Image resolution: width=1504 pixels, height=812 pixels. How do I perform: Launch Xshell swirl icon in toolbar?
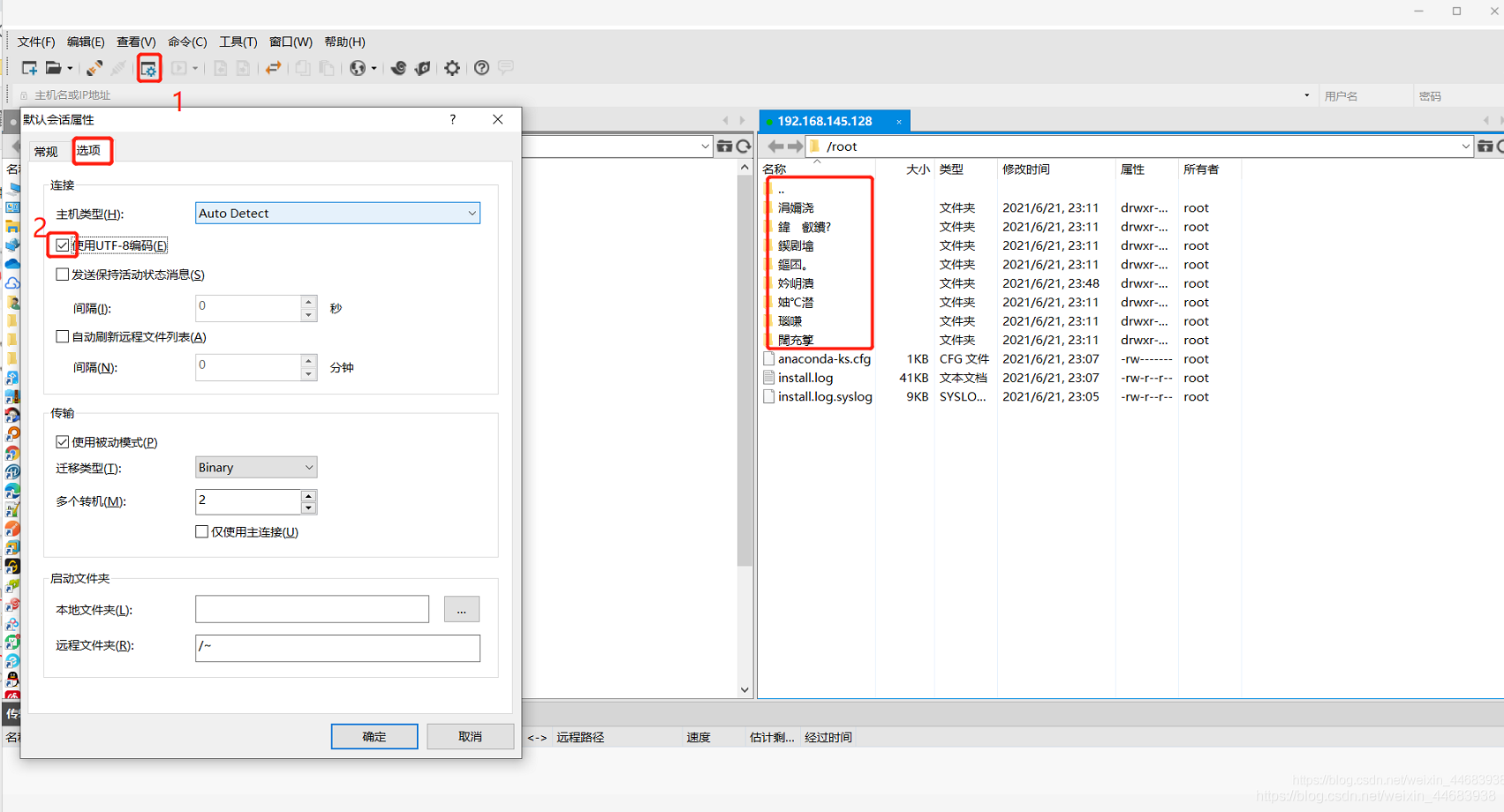(x=398, y=68)
